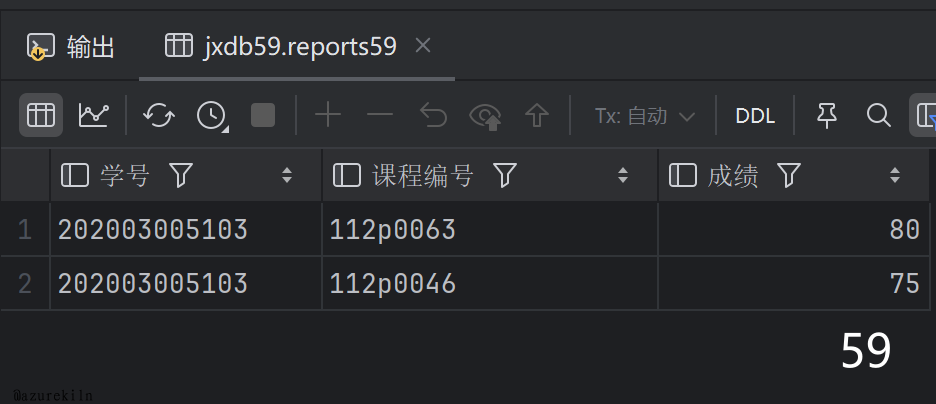
Task: Switch to chart view
Action: pos(93,115)
